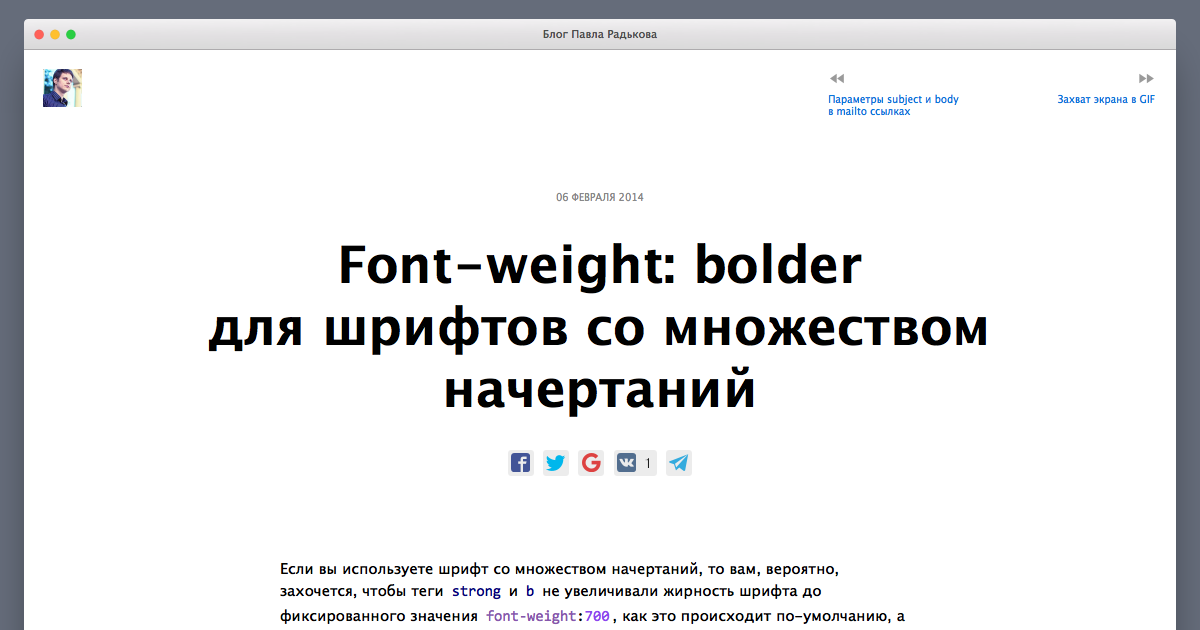Open the «Захват экрана в GIF» post
Viewport: 1200px width, 630px height.
point(1106,99)
